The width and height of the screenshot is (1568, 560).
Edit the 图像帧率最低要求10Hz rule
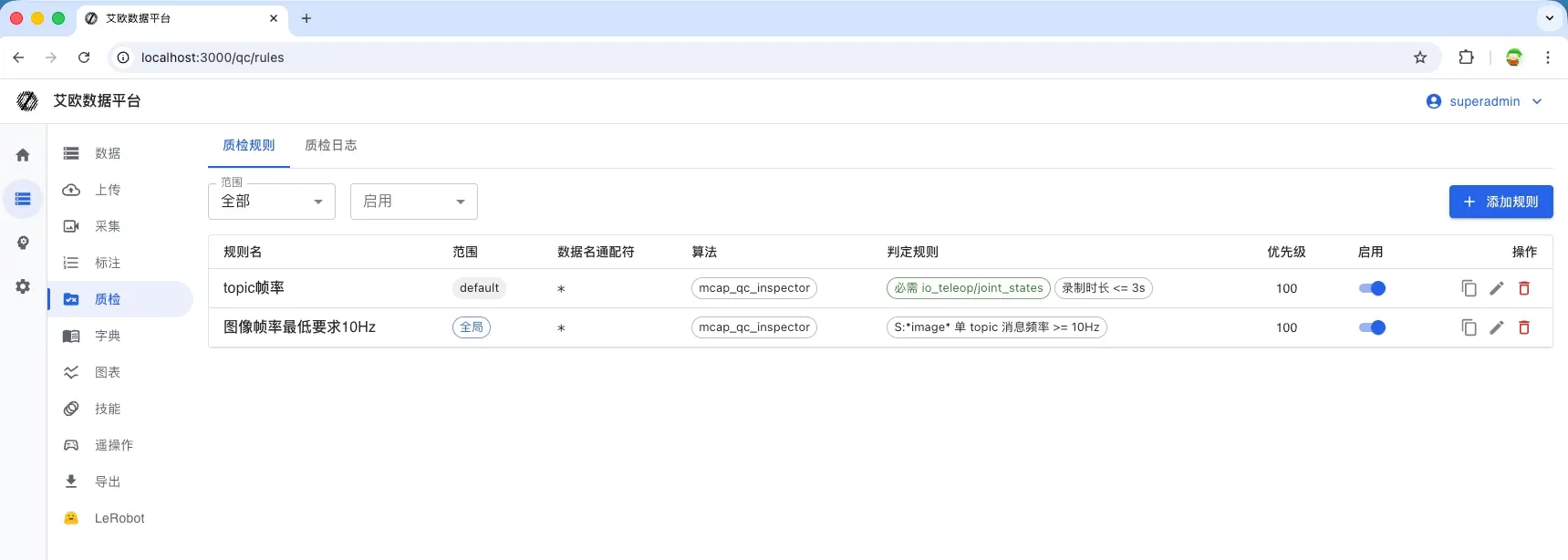[x=1496, y=327]
